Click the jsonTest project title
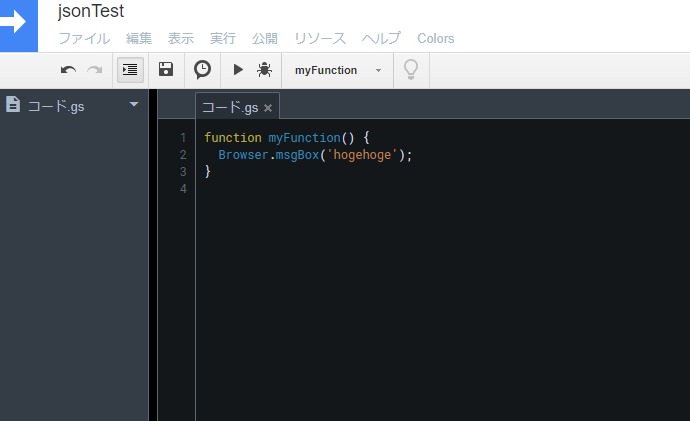Viewport: 690px width, 421px height. tap(91, 11)
